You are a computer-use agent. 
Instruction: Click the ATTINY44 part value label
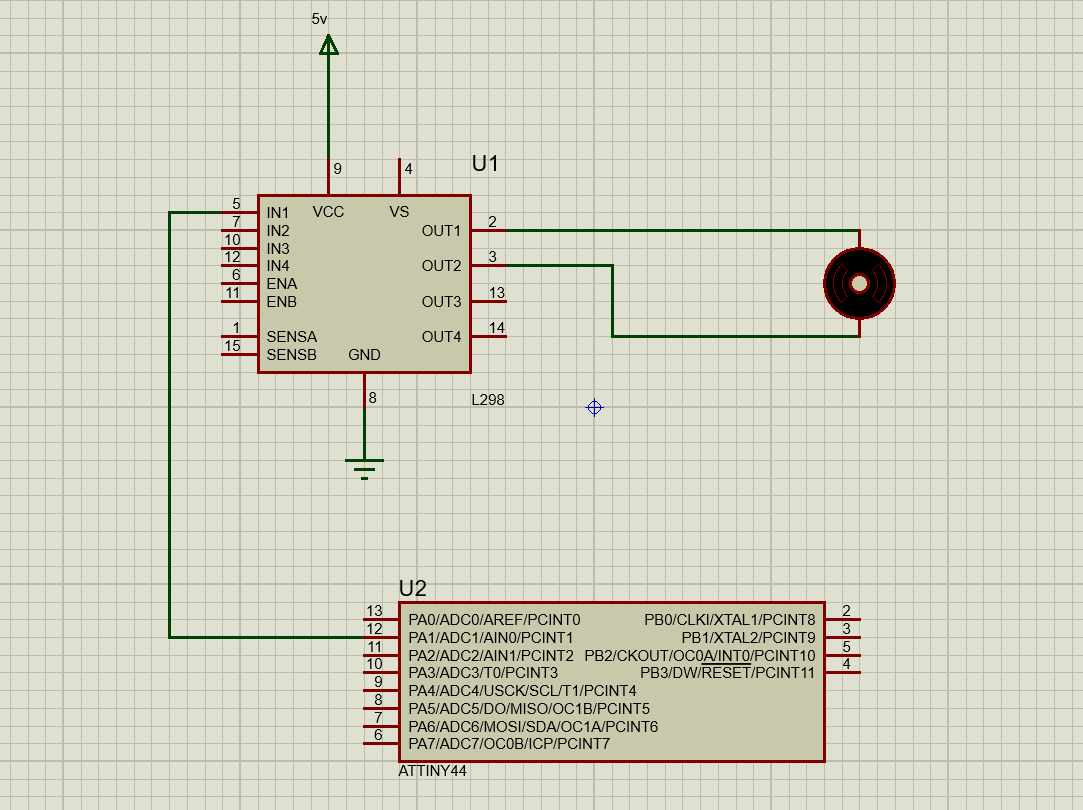pyautogui.click(x=432, y=771)
